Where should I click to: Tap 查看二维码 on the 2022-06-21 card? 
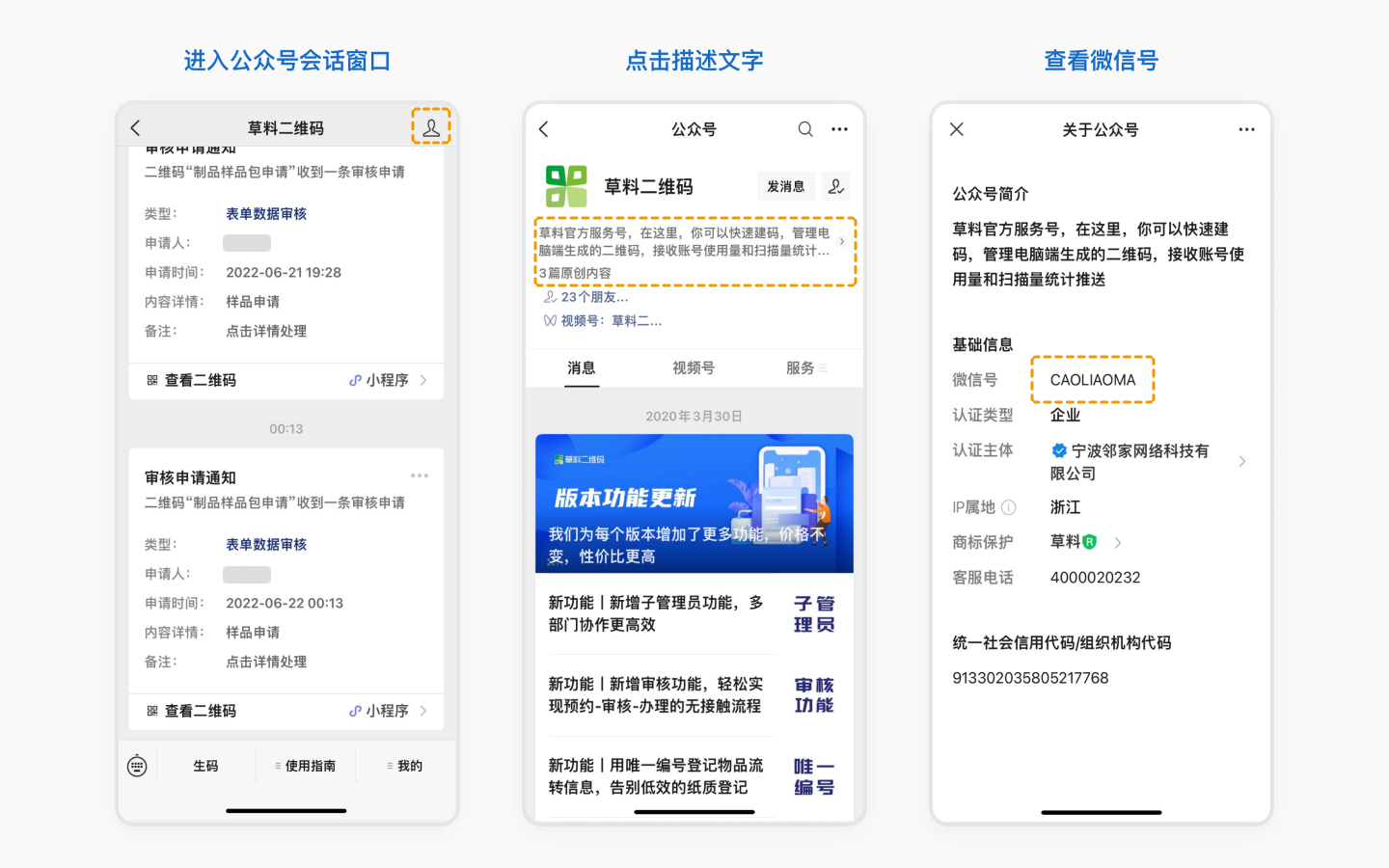[191, 380]
